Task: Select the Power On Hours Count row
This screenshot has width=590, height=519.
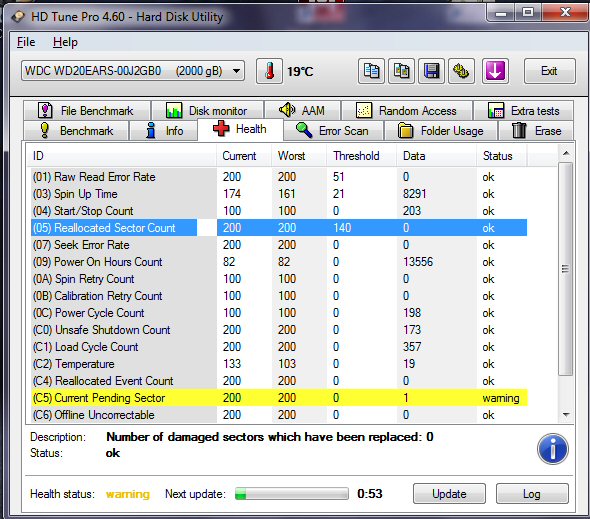Action: [279, 262]
